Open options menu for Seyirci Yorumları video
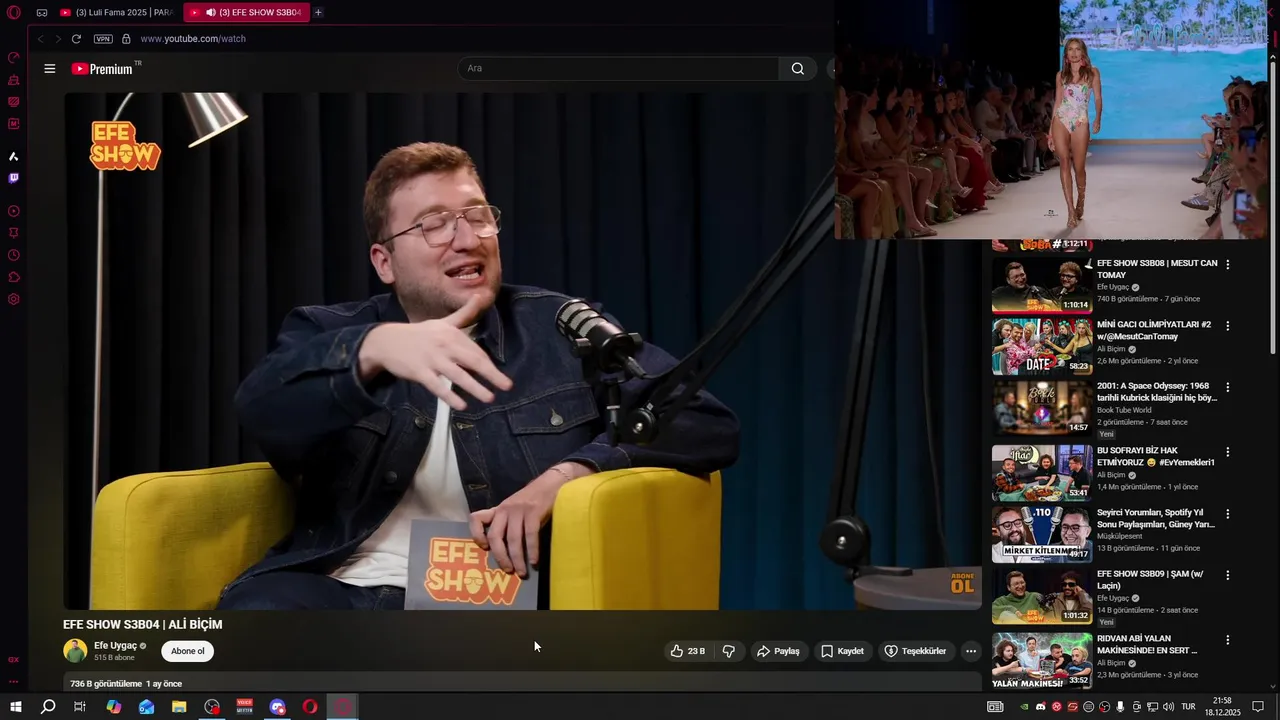Viewport: 1280px width, 720px height. pyautogui.click(x=1228, y=514)
